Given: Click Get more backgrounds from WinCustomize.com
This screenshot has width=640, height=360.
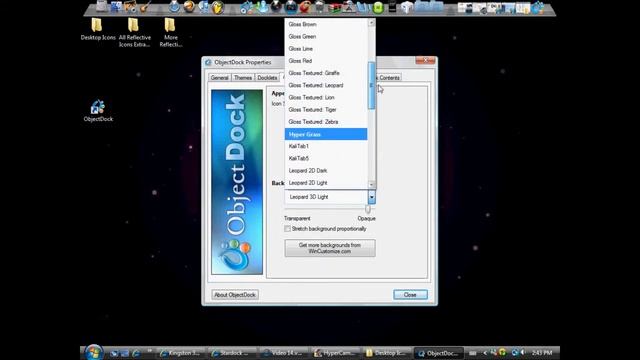Looking at the screenshot, I should point(330,248).
